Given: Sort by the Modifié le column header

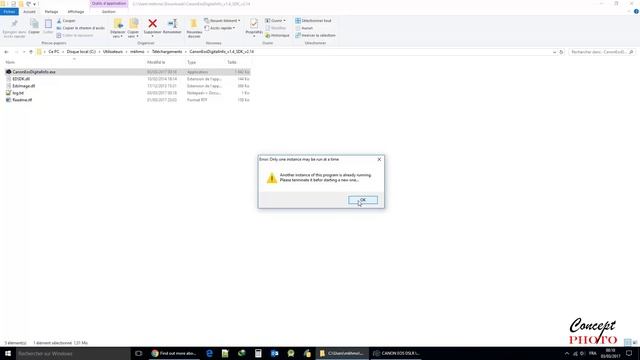Looking at the screenshot, I should (x=156, y=62).
